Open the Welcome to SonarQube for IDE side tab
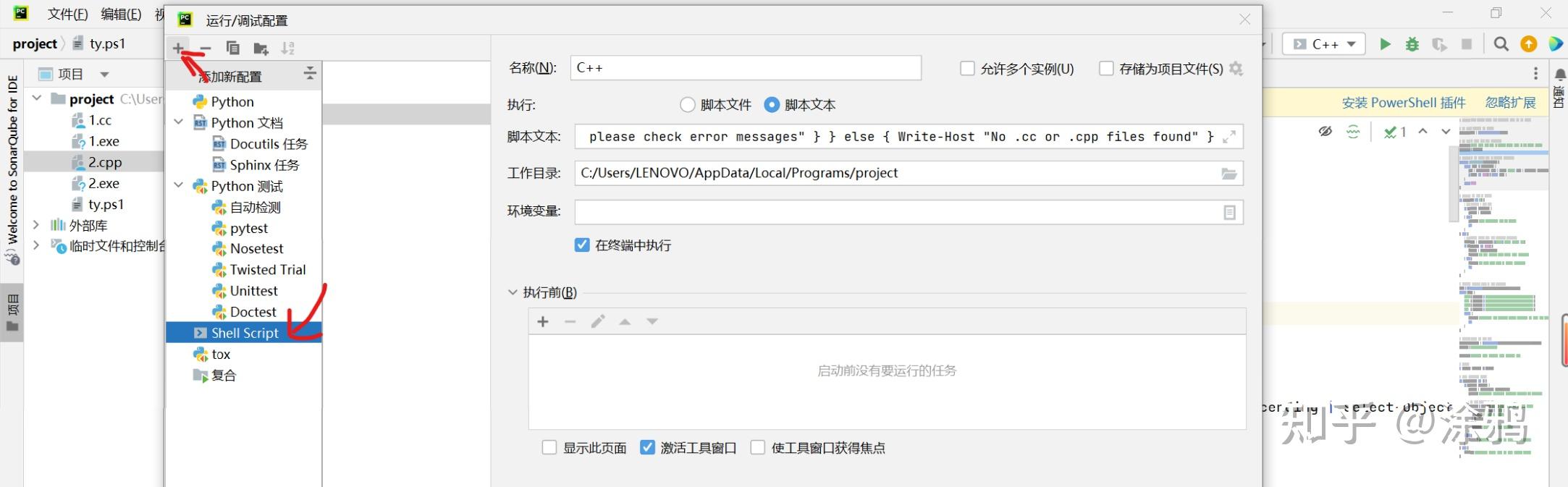Viewport: 1568px width, 487px height. point(12,169)
